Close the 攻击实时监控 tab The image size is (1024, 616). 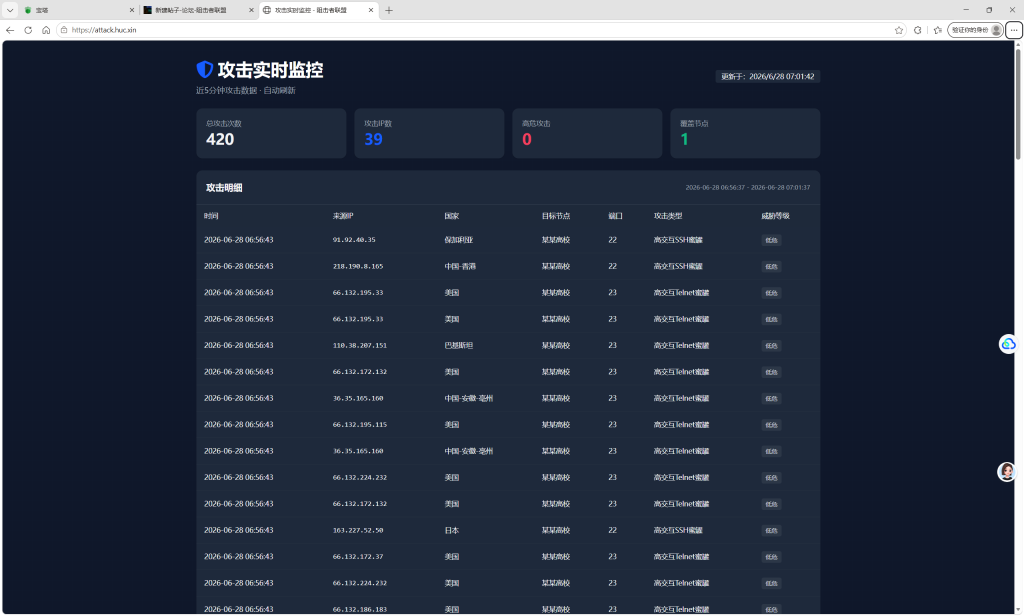[x=371, y=10]
